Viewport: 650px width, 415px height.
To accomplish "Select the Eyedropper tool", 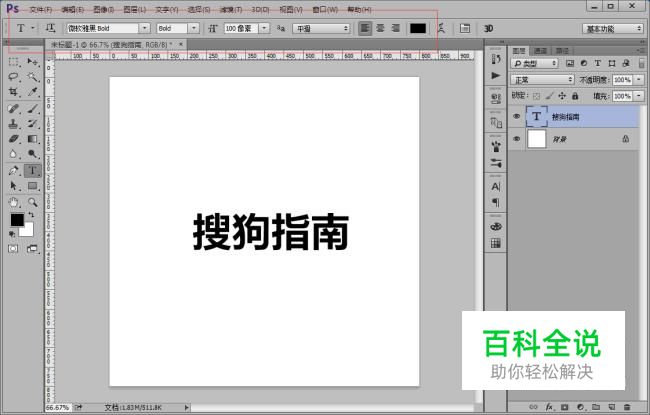I will point(32,92).
